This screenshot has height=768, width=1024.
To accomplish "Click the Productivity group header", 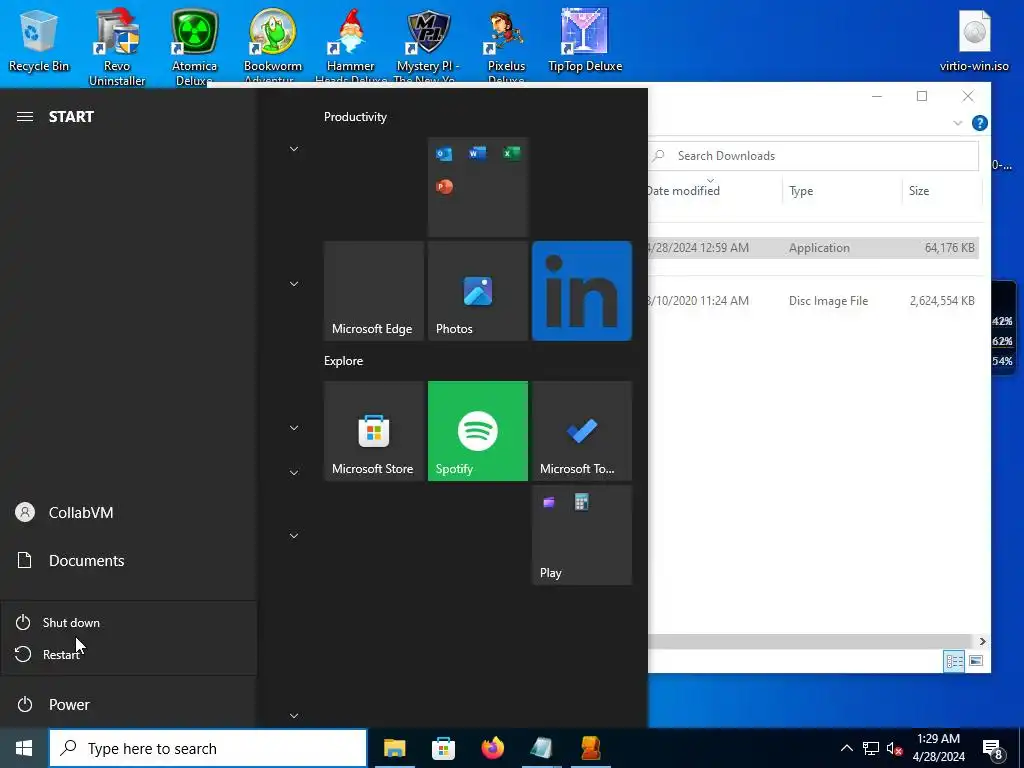I will (x=355, y=117).
